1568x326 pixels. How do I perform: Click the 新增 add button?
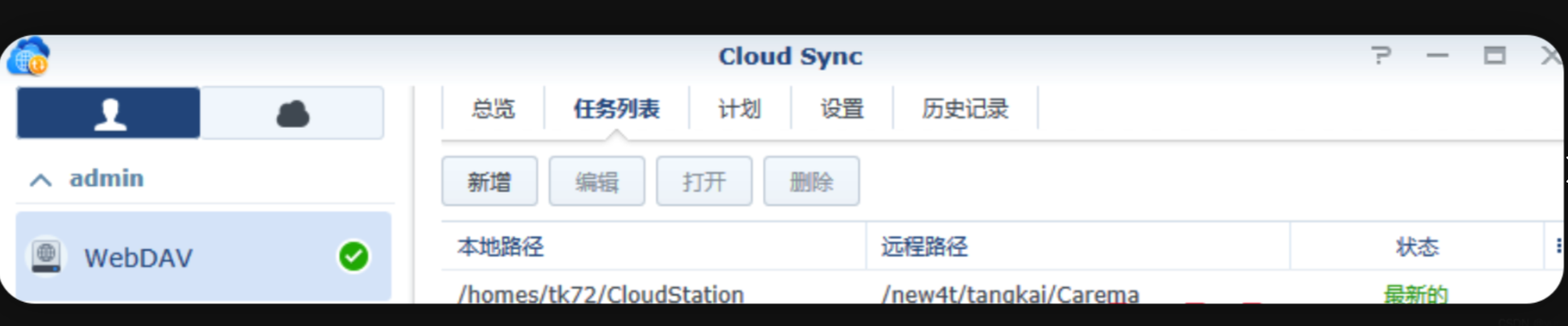[x=489, y=182]
